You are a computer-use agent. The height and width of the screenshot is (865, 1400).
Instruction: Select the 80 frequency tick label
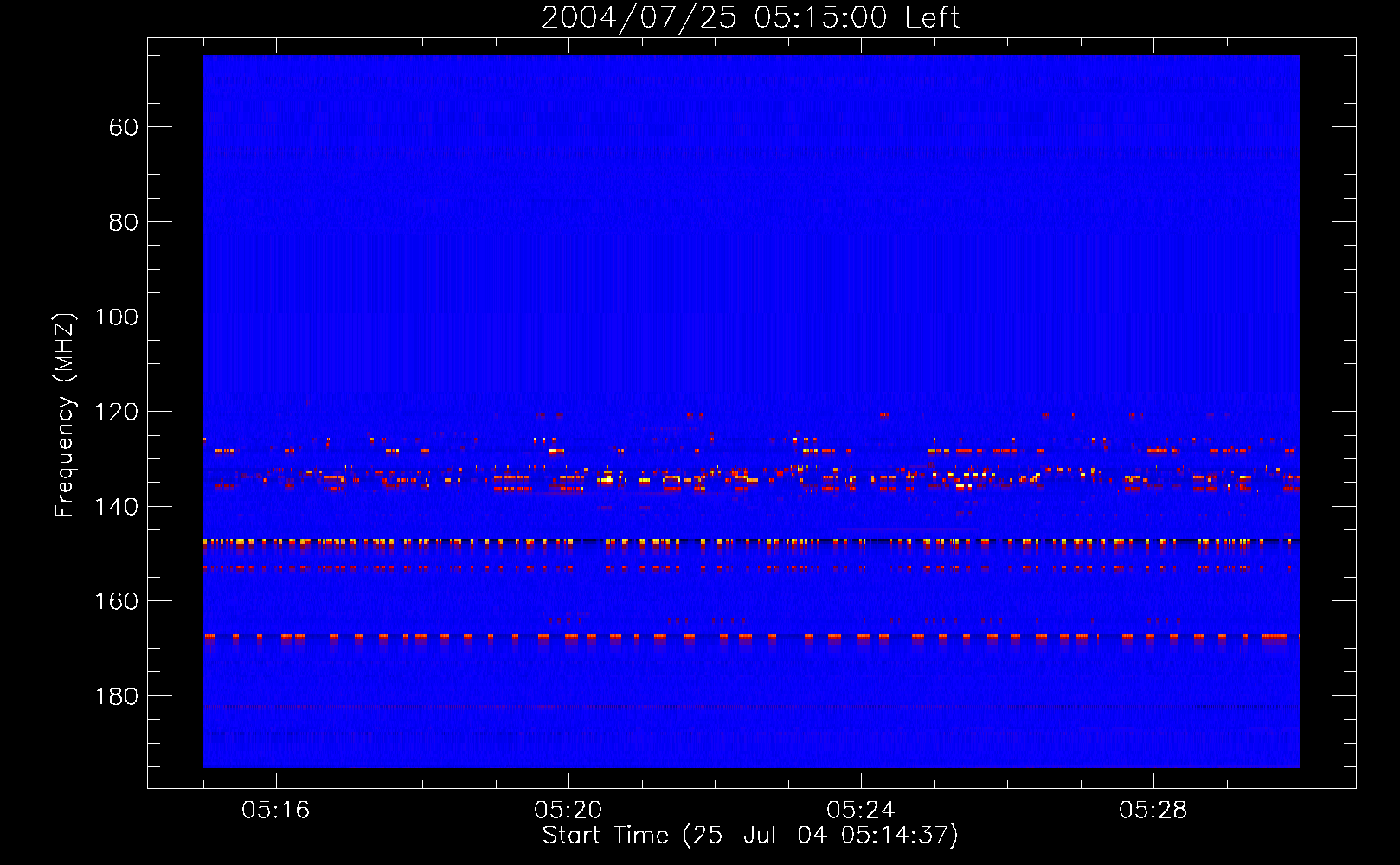click(x=124, y=222)
